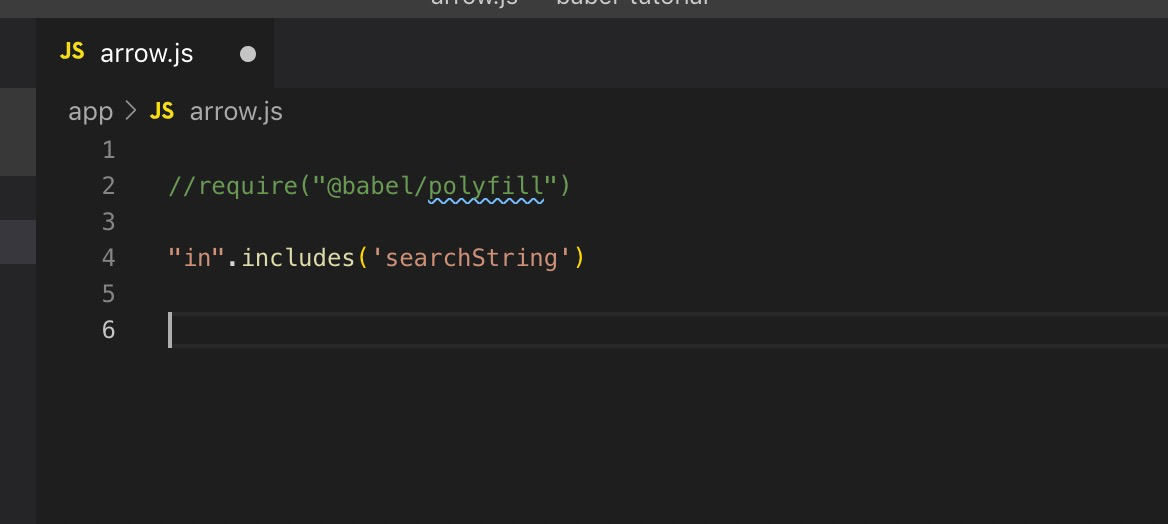
Task: Open the app folder breadcrumb
Action: tap(90, 111)
